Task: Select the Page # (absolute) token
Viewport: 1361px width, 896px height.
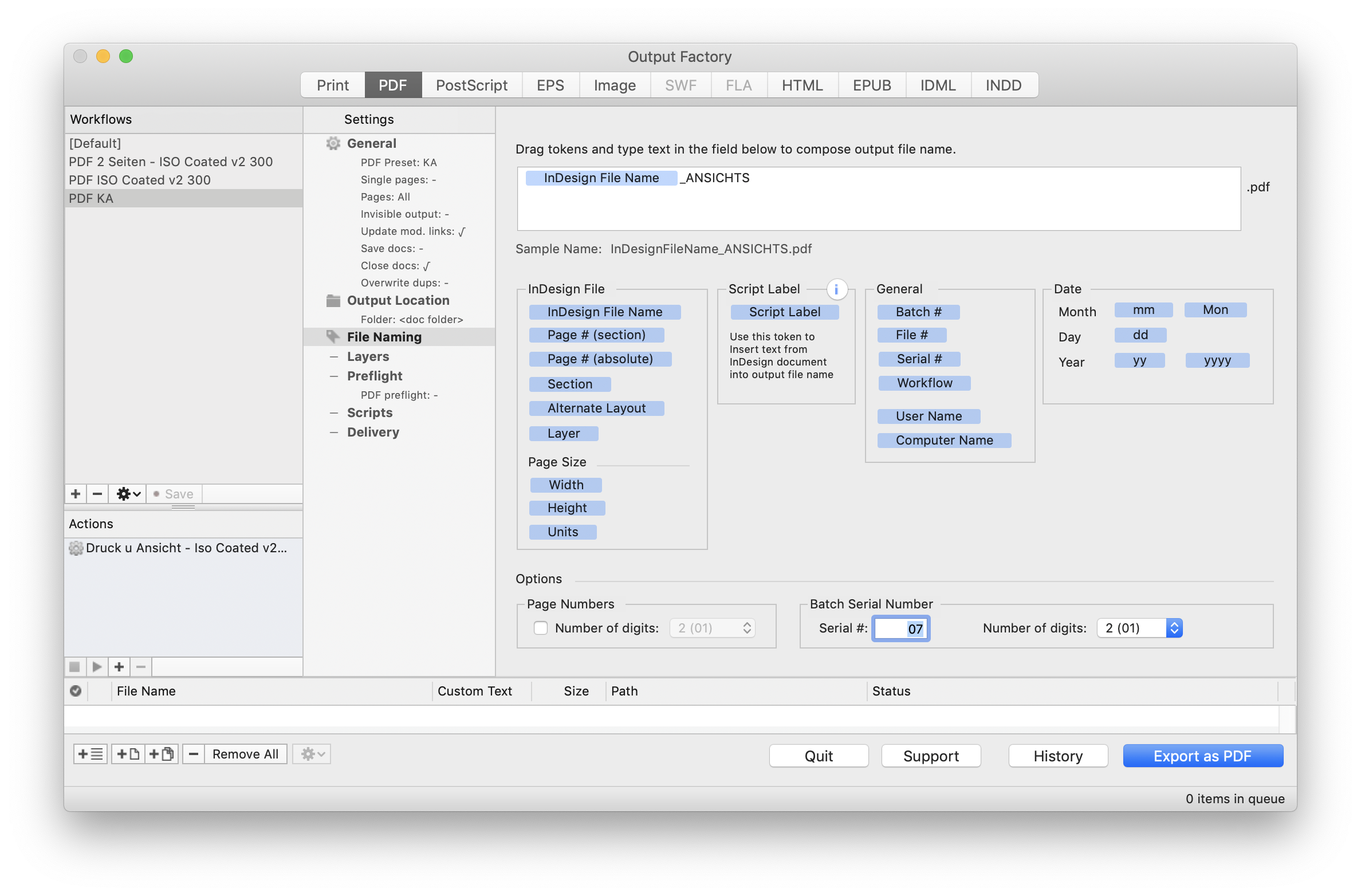Action: [x=600, y=359]
